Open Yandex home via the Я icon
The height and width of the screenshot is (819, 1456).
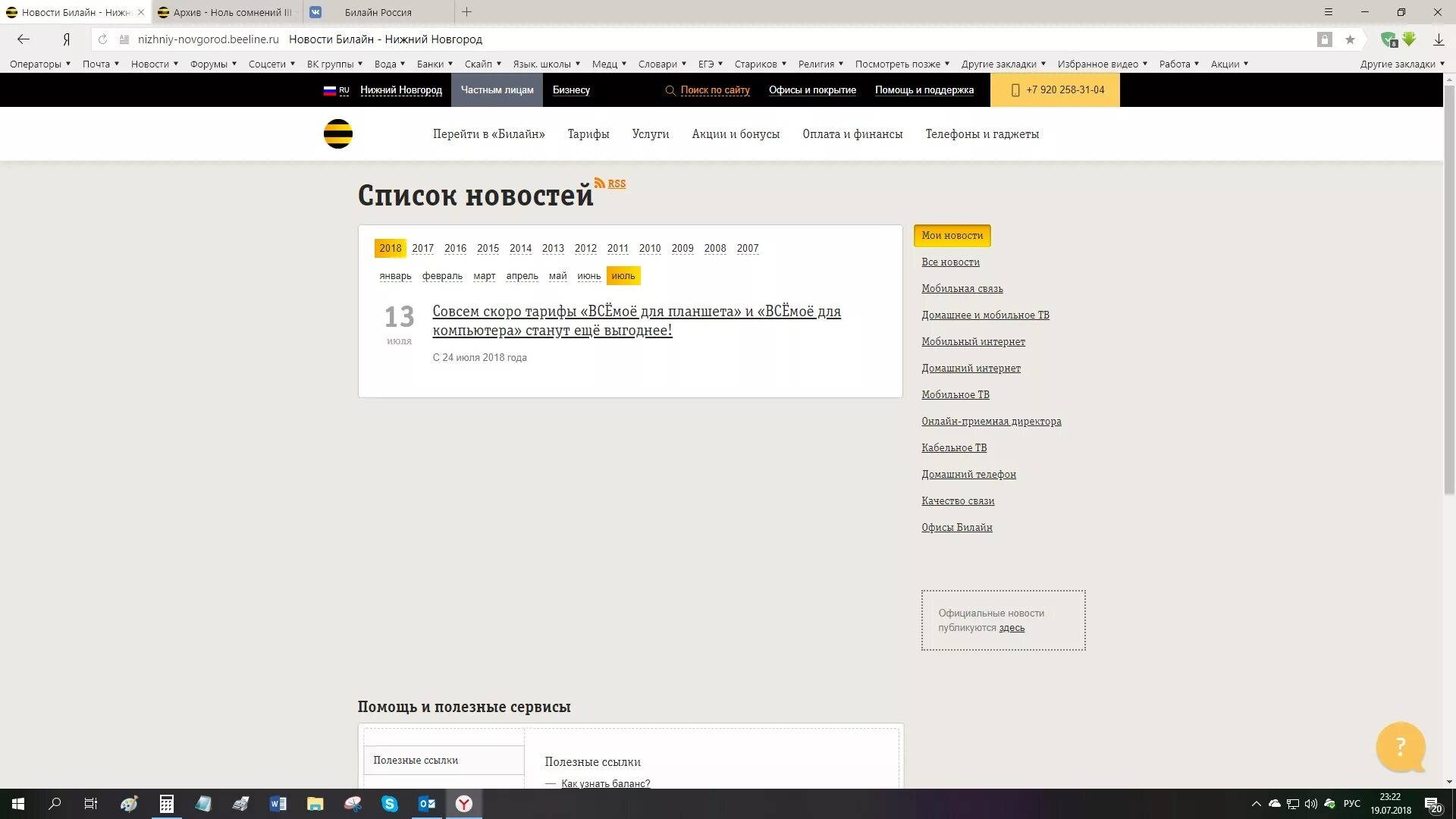[67, 39]
